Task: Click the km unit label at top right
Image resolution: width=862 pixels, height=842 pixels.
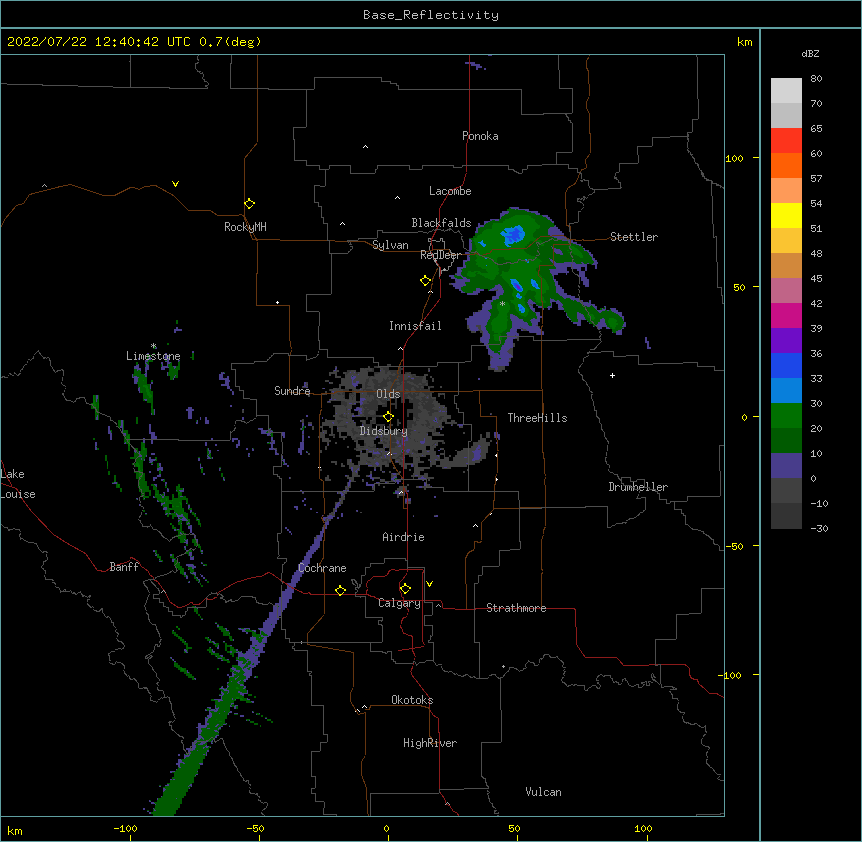Action: click(x=744, y=42)
